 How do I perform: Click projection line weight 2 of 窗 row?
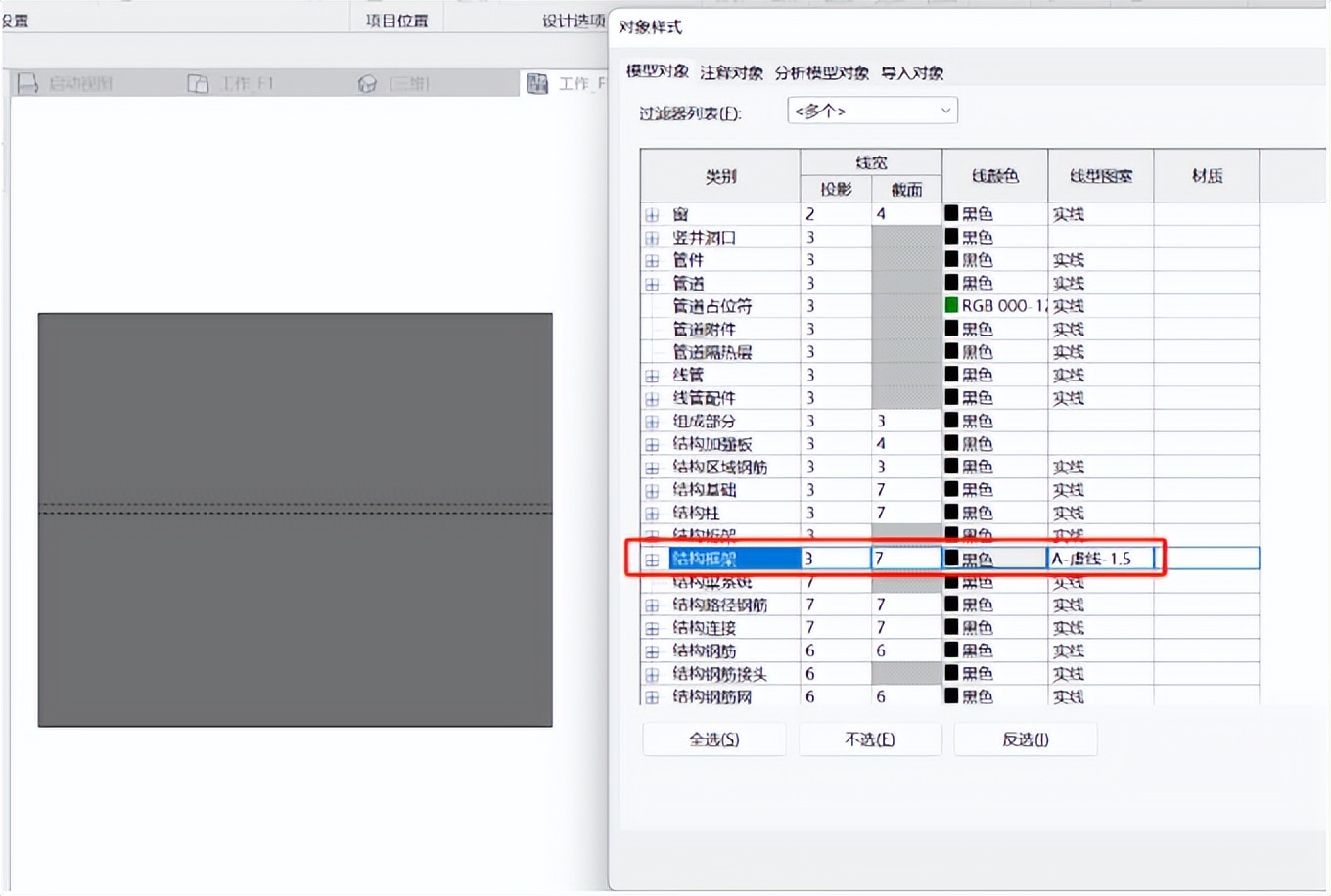(x=836, y=214)
